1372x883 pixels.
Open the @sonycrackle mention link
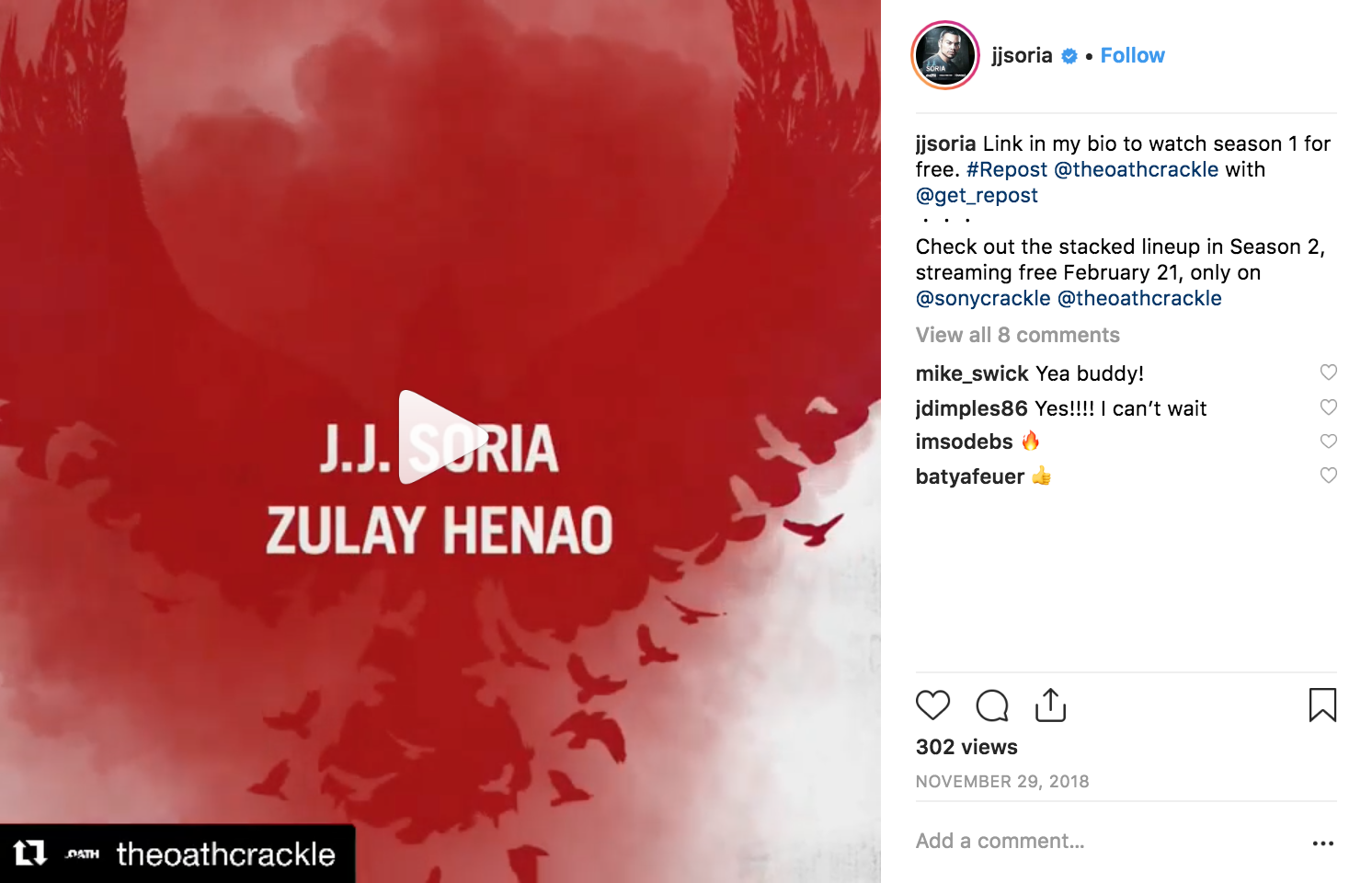pos(983,298)
